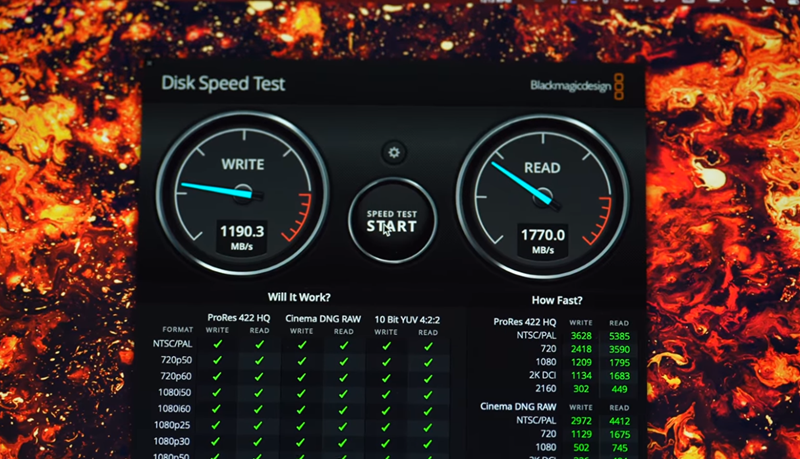Click the ProRes 1080 read value 1795
The image size is (800, 459).
point(619,363)
